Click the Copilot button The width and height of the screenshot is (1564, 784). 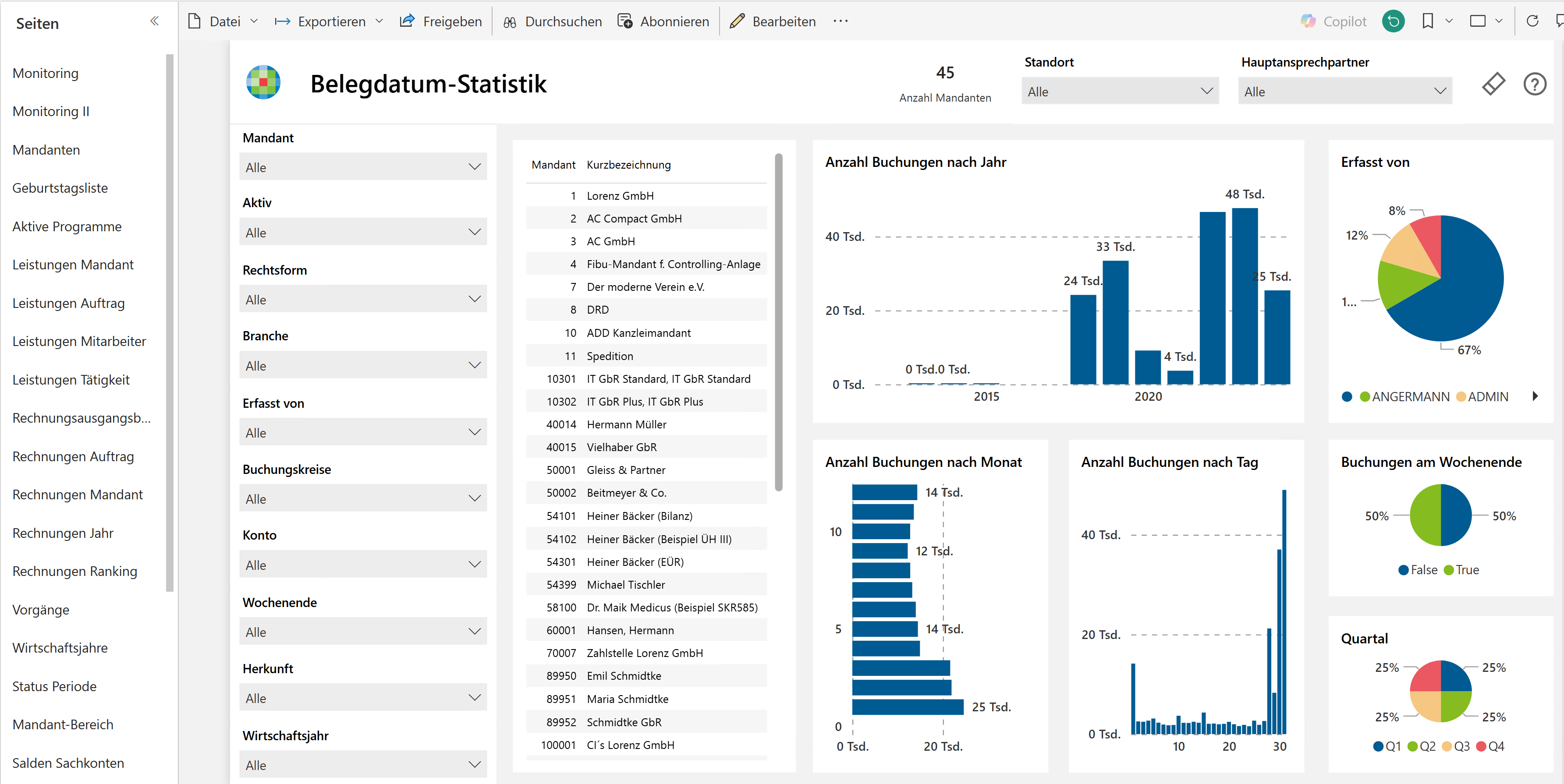point(1333,21)
